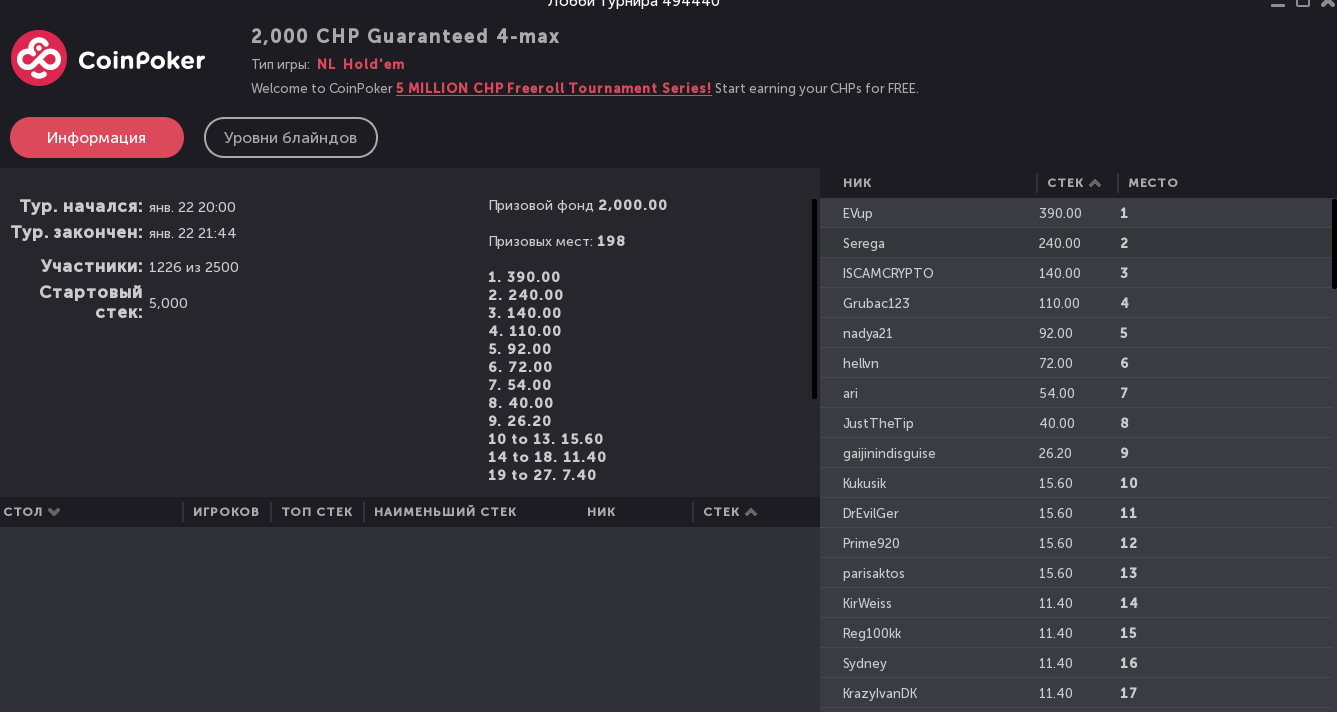Click the player list scrollbar
The width and height of the screenshot is (1337, 712).
click(x=1334, y=244)
